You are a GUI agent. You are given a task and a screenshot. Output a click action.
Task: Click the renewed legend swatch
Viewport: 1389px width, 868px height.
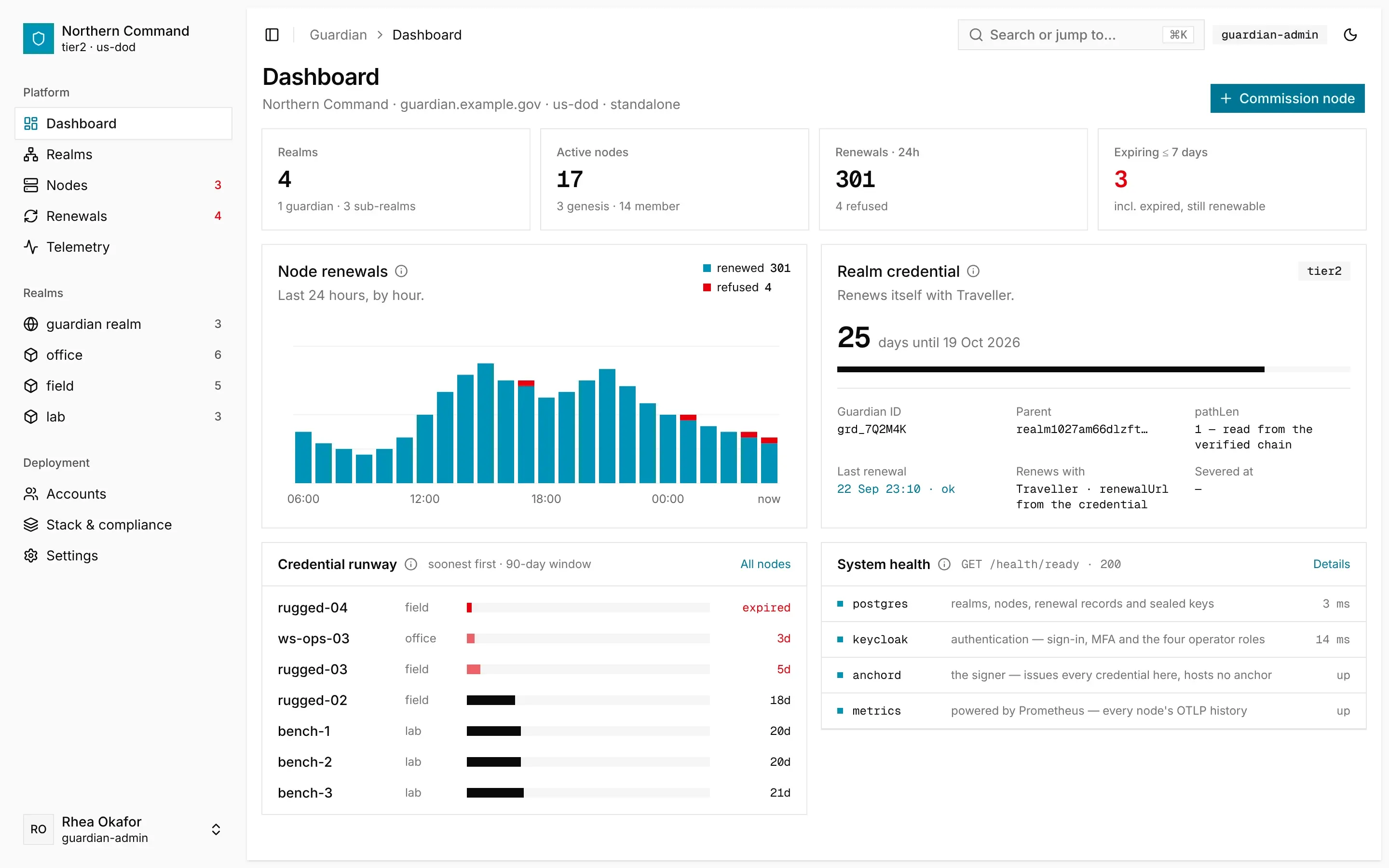coord(707,268)
